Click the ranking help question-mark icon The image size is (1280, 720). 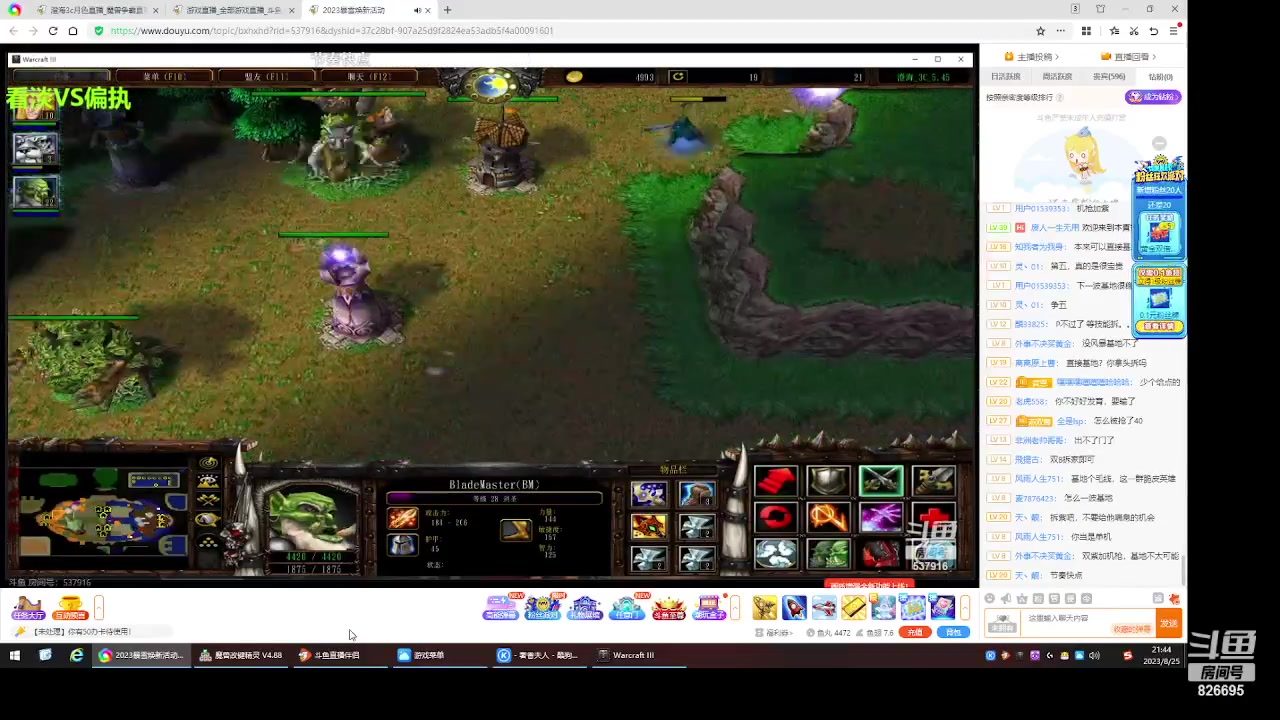(1059, 97)
